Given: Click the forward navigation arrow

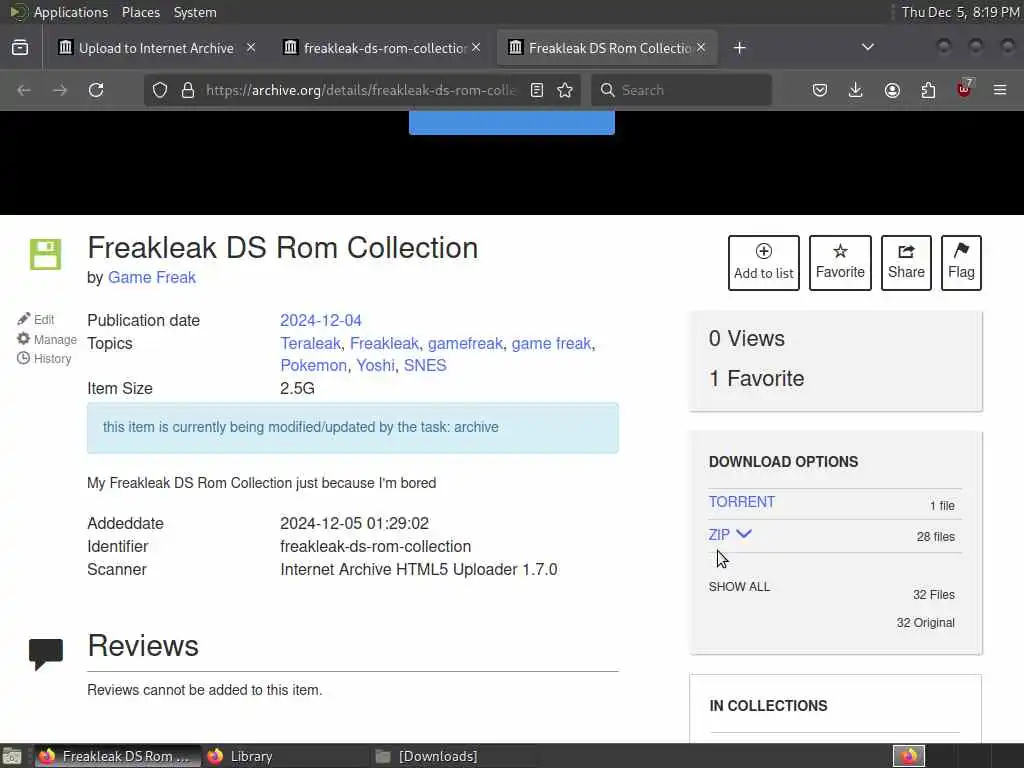Looking at the screenshot, I should tap(59, 90).
